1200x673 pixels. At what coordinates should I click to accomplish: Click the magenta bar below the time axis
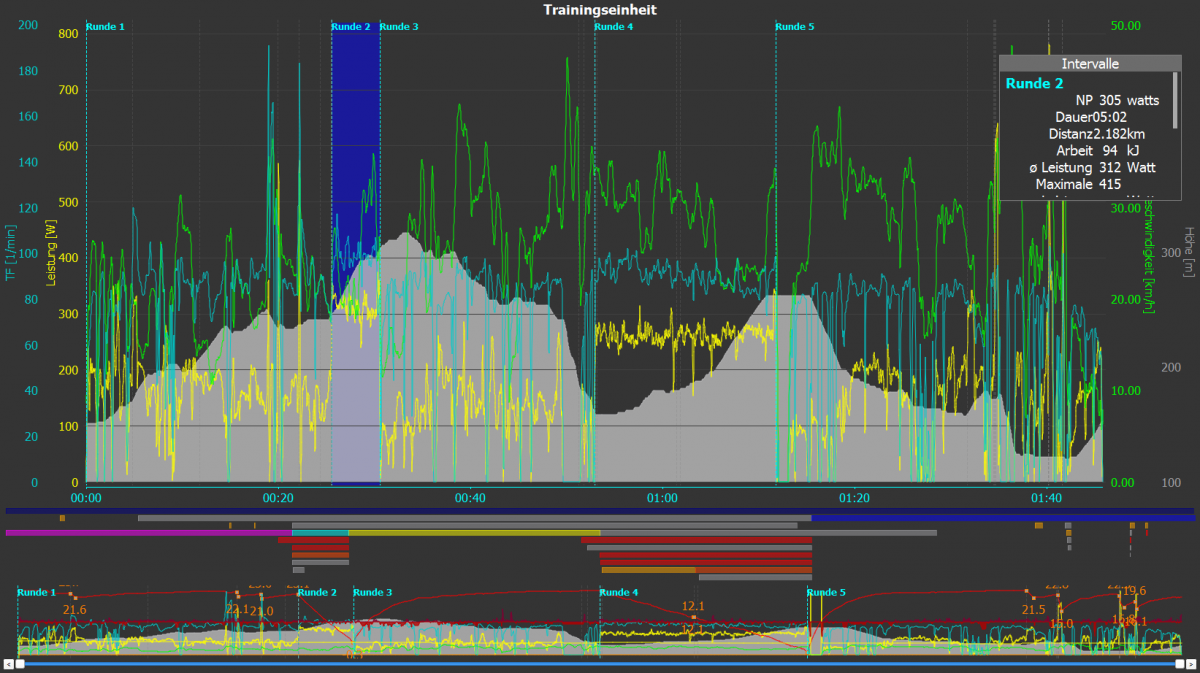[140, 533]
